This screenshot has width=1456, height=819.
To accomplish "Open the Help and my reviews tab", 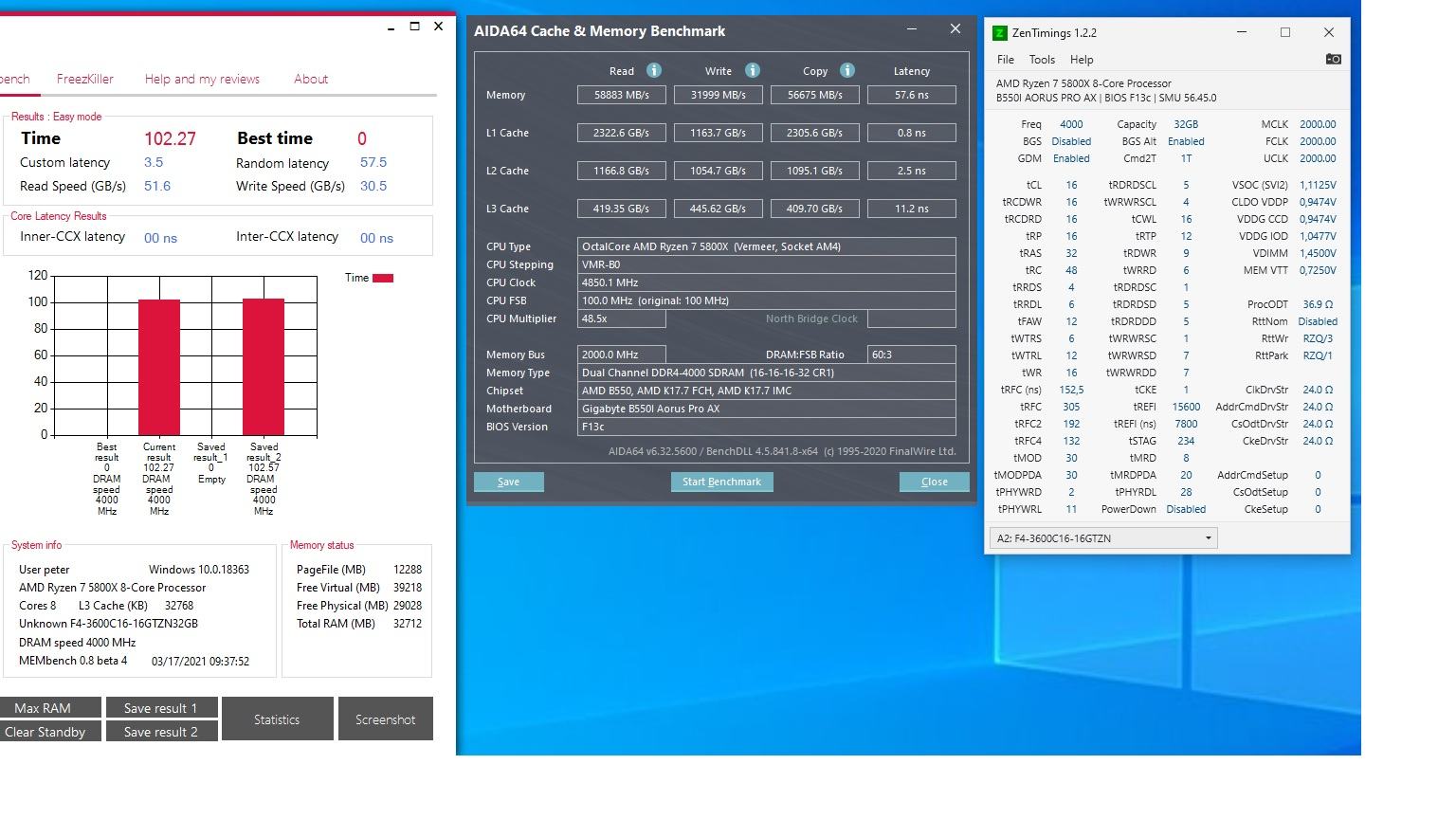I will [x=202, y=79].
